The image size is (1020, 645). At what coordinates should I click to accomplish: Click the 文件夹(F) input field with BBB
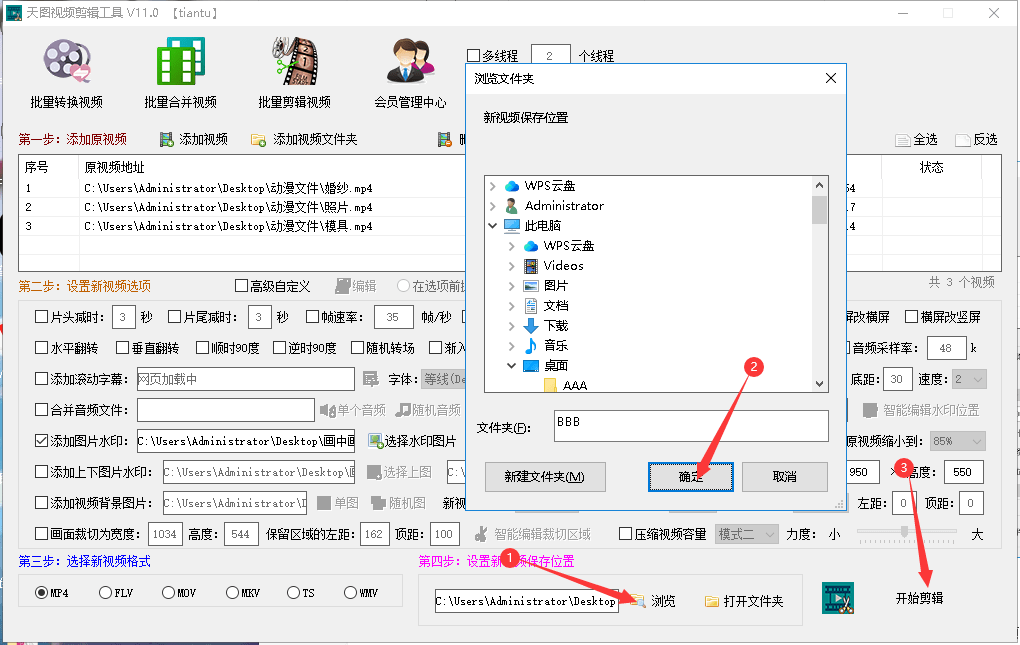coord(691,426)
